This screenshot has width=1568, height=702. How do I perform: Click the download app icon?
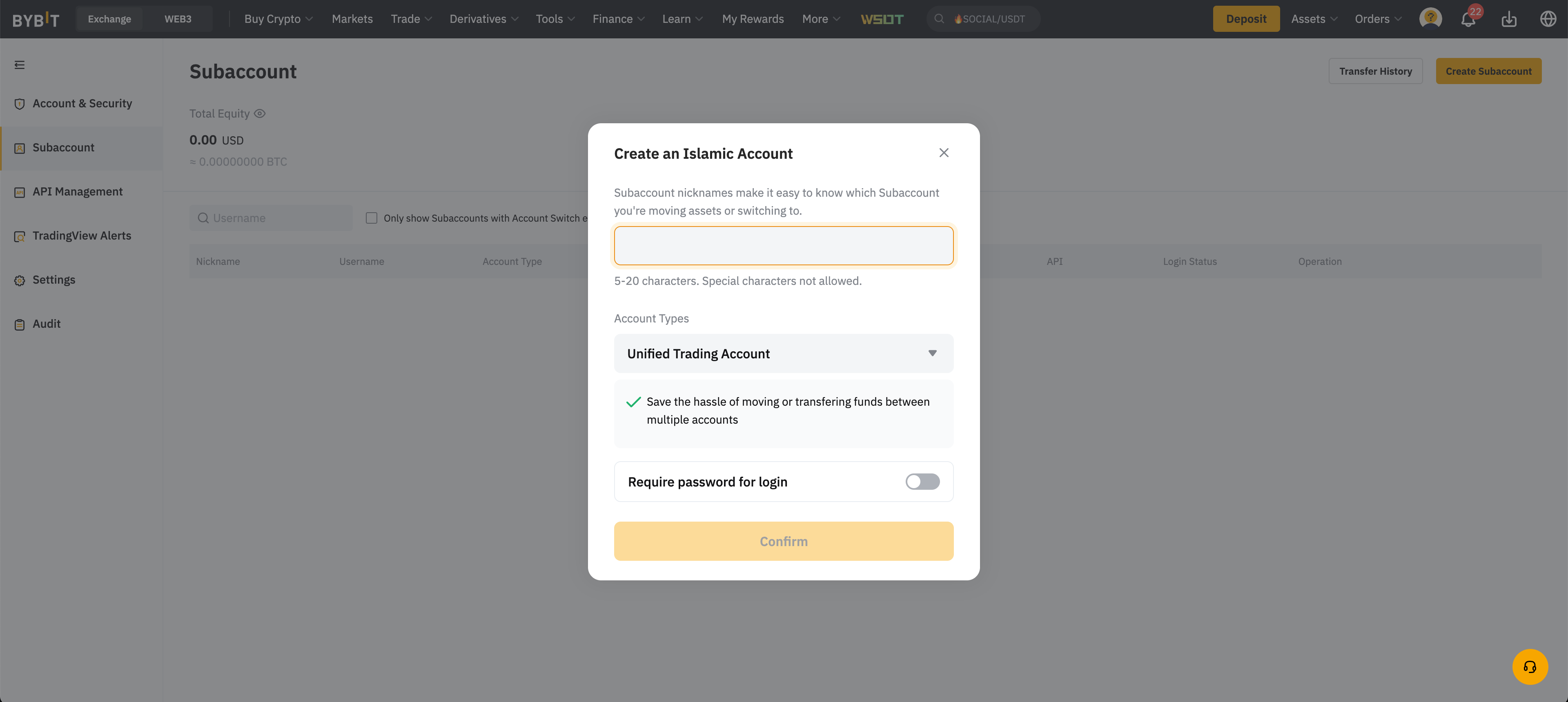click(1509, 19)
